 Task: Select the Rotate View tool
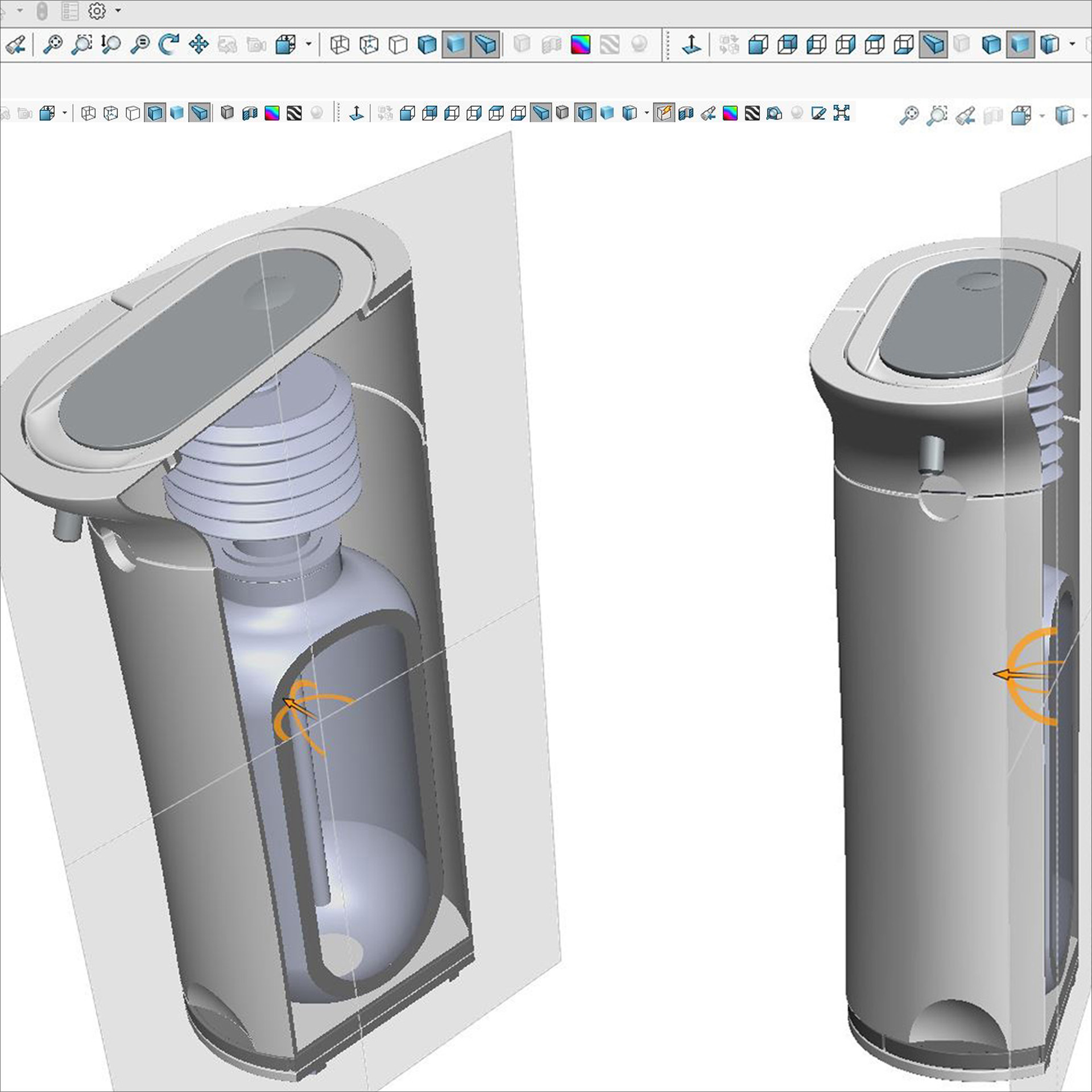coord(168,44)
